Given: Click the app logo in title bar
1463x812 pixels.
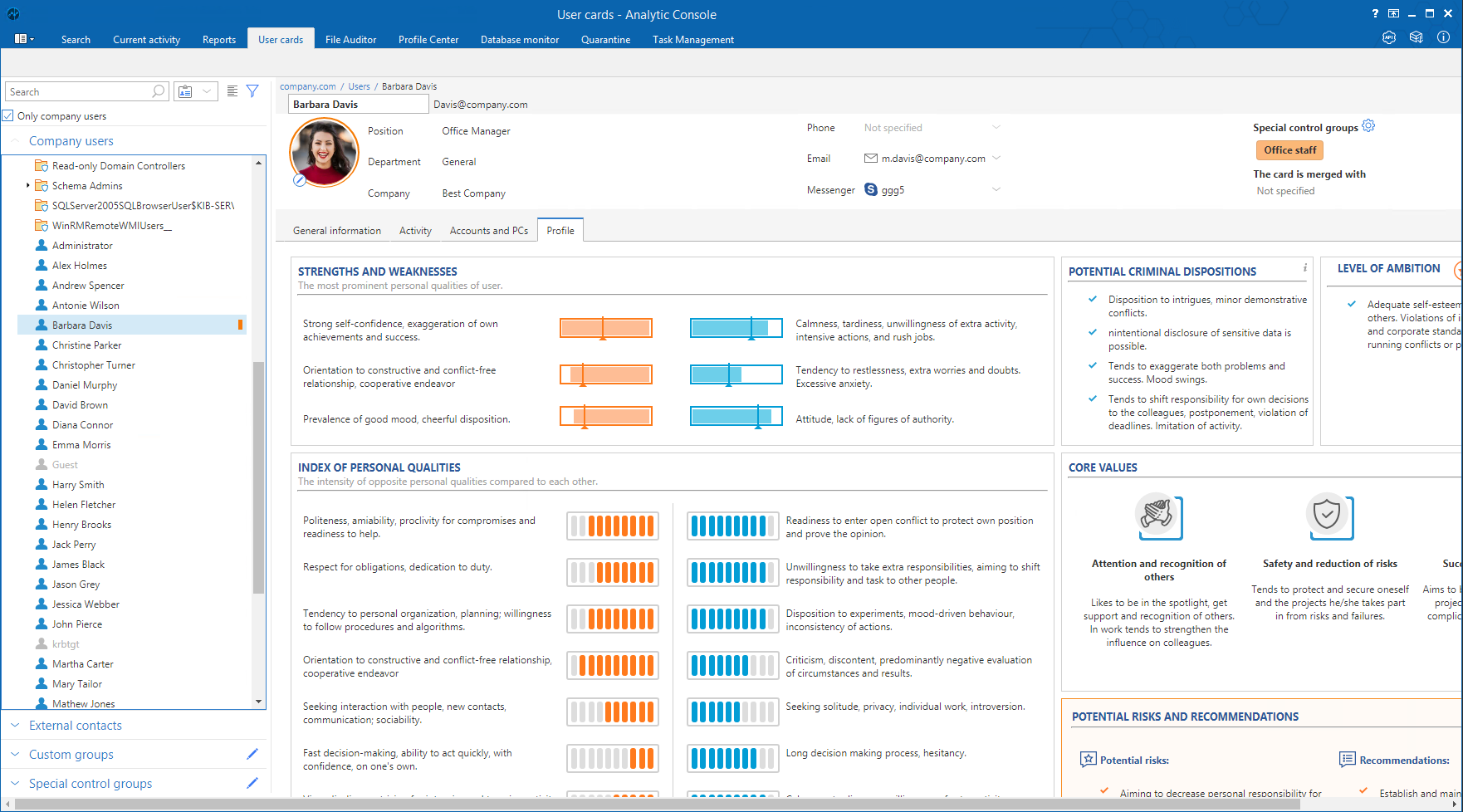Looking at the screenshot, I should 12,14.
